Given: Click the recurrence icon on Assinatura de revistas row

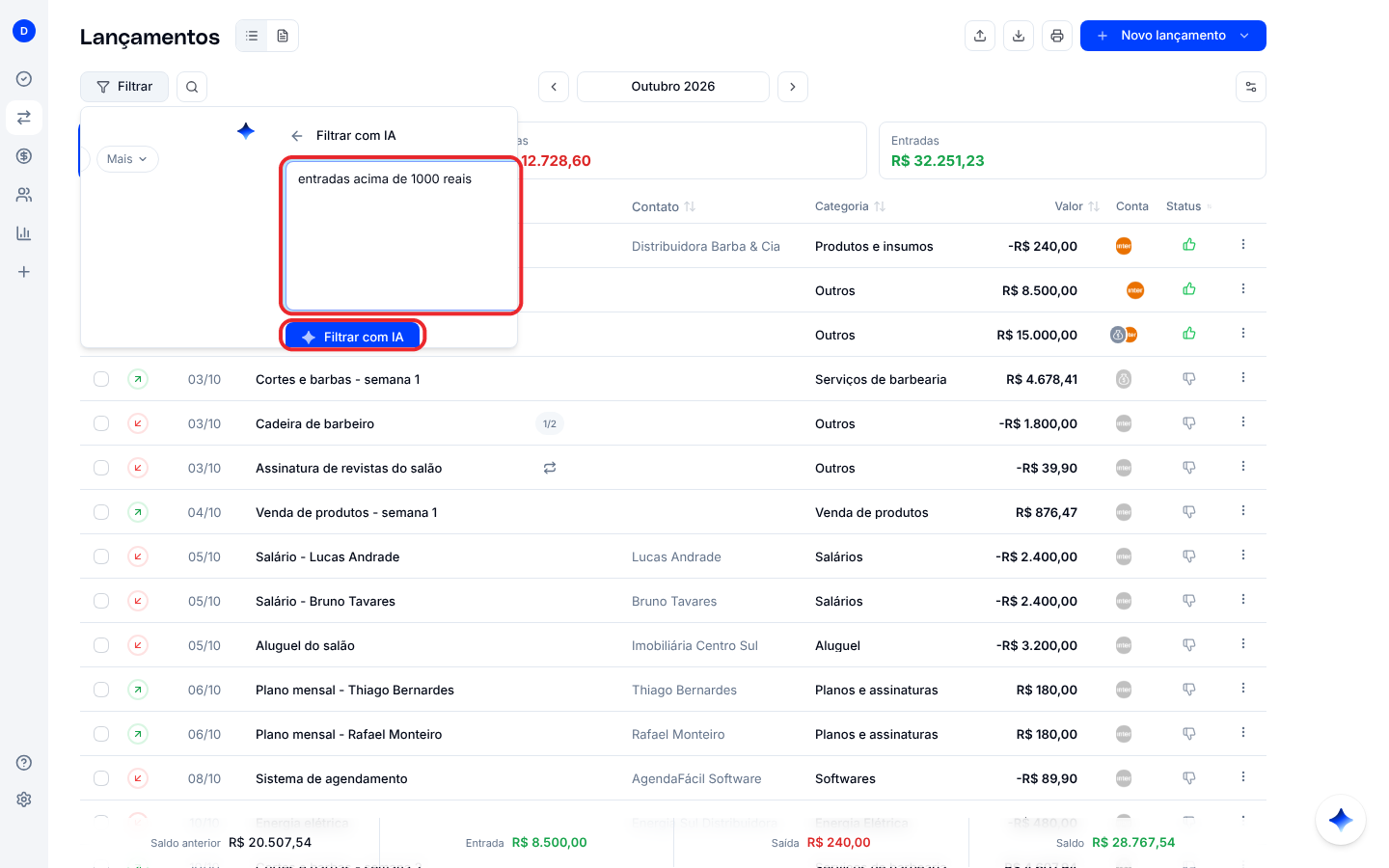Looking at the screenshot, I should [550, 468].
